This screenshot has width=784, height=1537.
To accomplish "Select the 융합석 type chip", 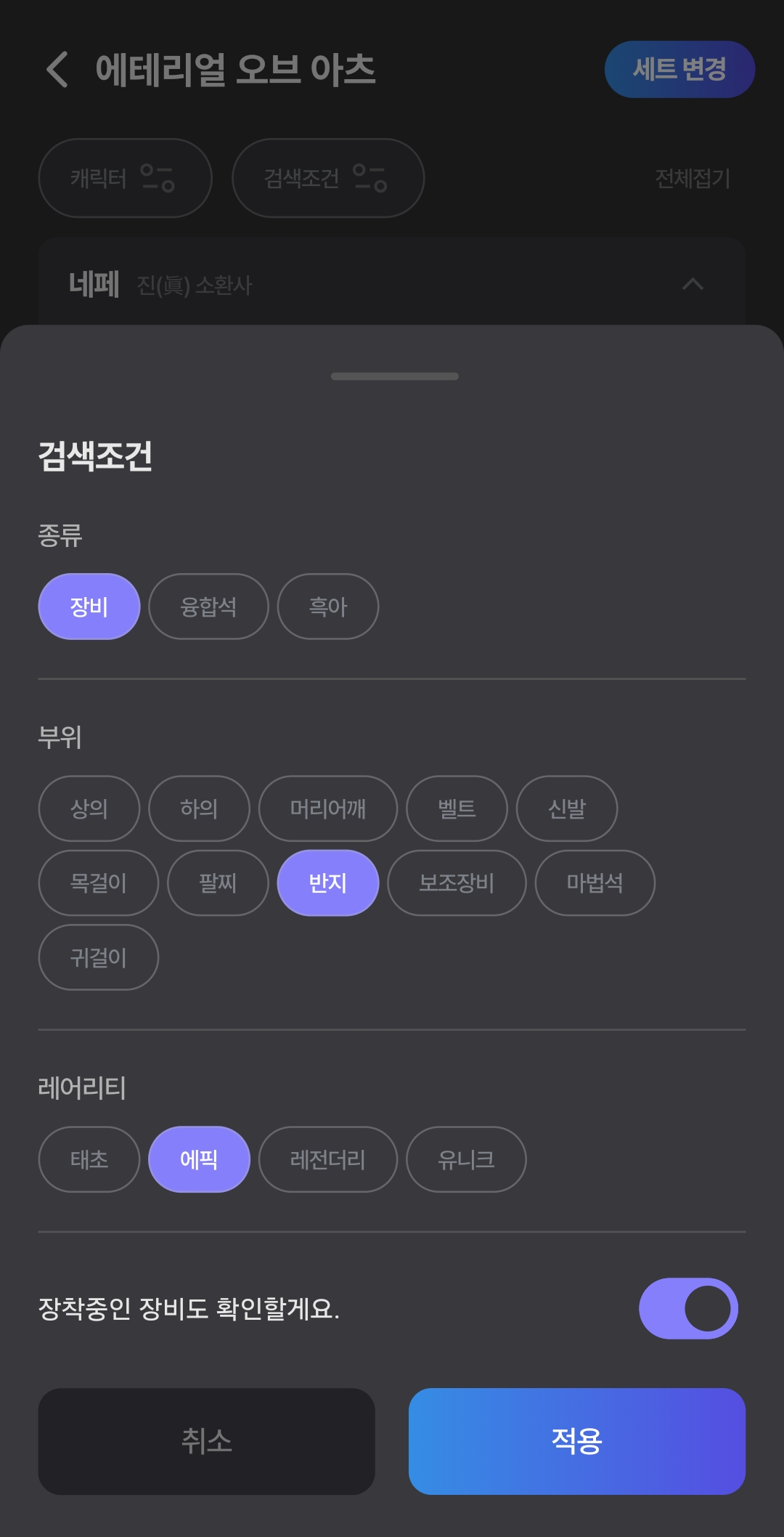I will point(208,607).
